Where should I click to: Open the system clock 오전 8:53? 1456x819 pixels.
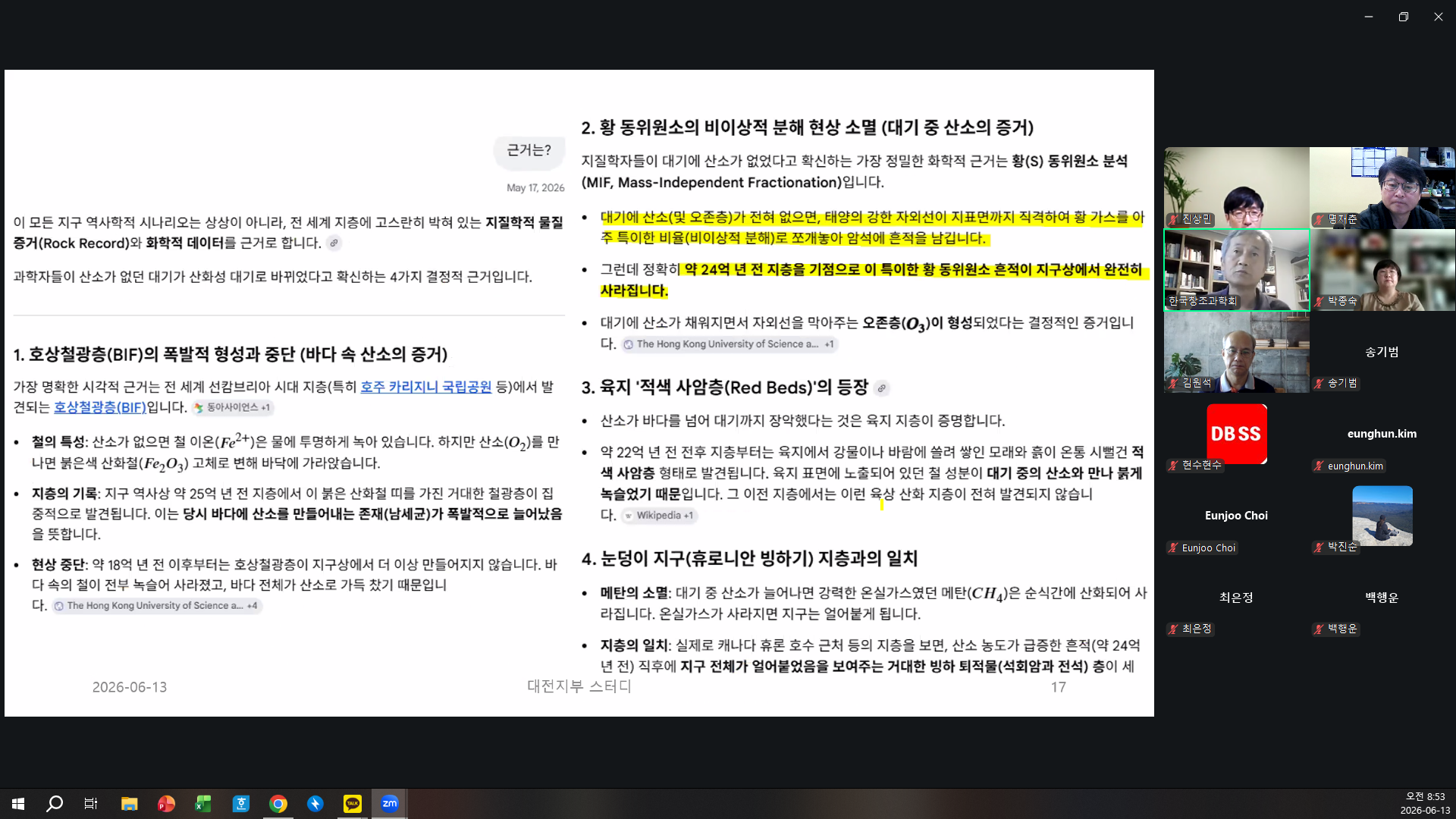(x=1425, y=796)
